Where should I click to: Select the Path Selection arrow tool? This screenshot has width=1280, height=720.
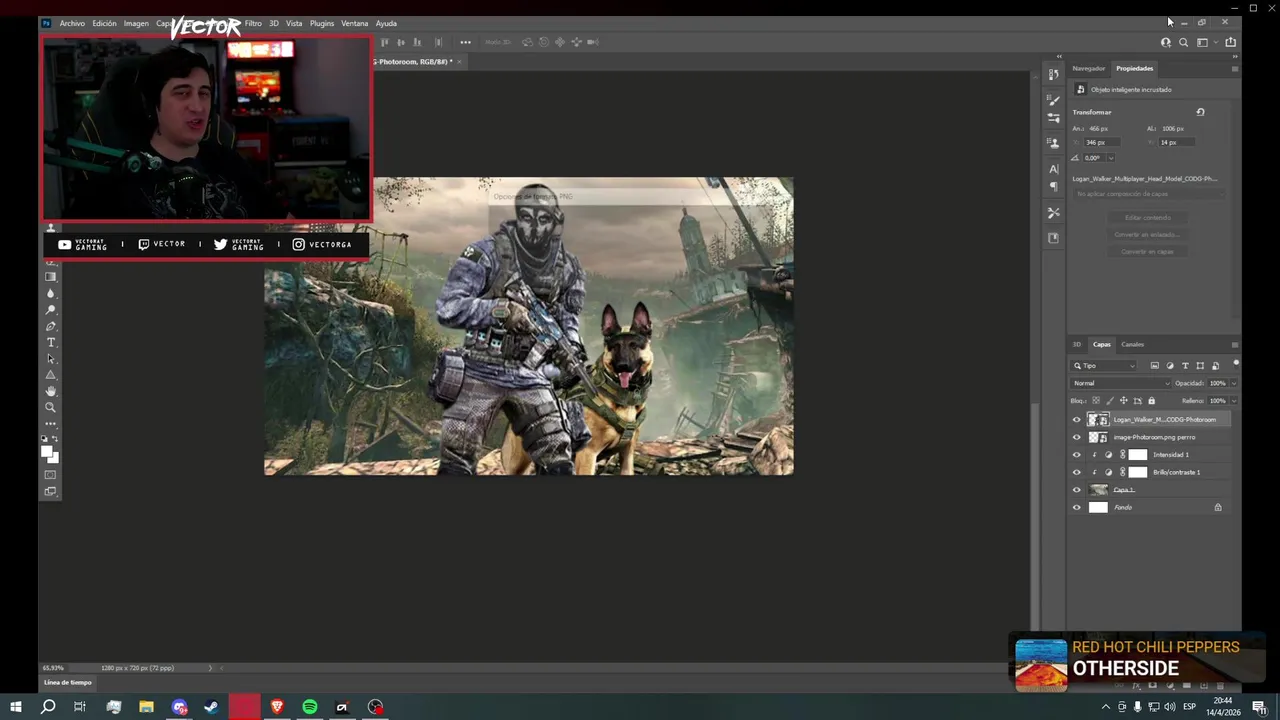[x=51, y=358]
